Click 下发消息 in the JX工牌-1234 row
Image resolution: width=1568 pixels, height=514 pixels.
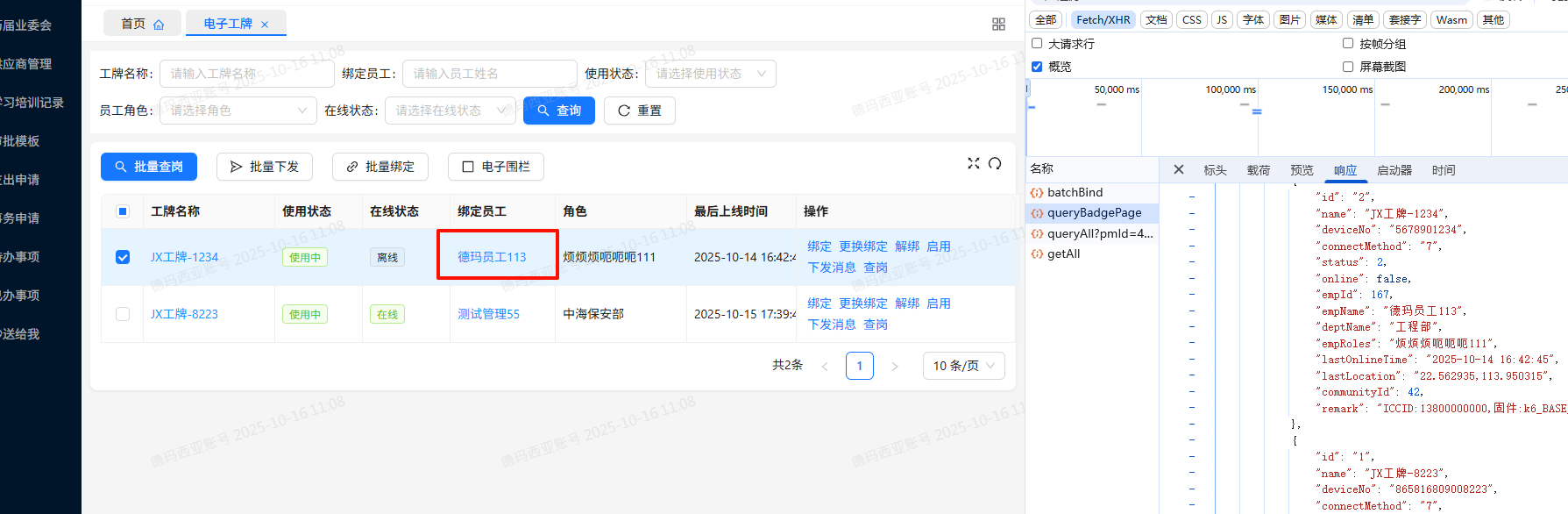832,268
